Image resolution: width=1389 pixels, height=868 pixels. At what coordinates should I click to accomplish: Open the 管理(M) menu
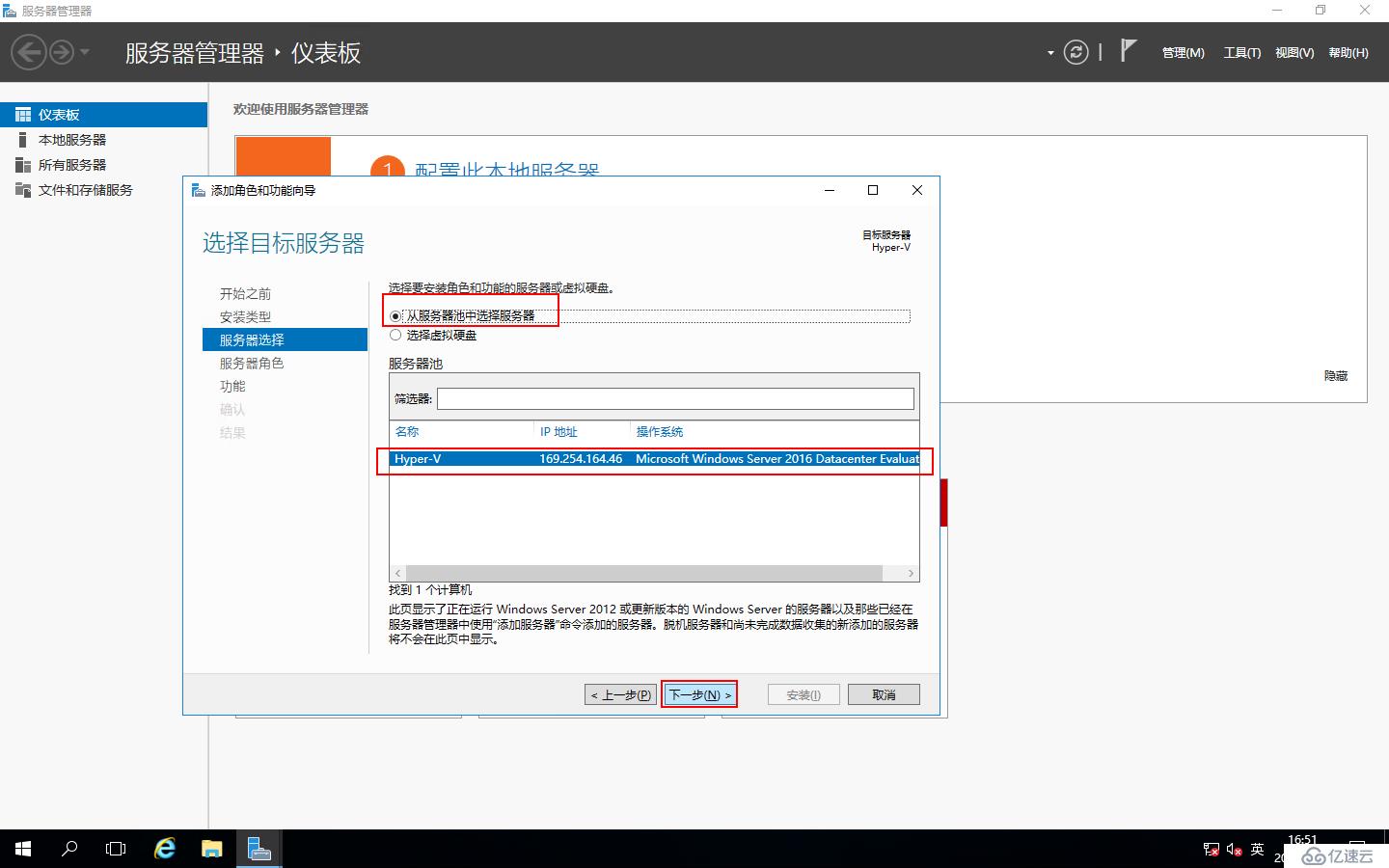(1183, 53)
